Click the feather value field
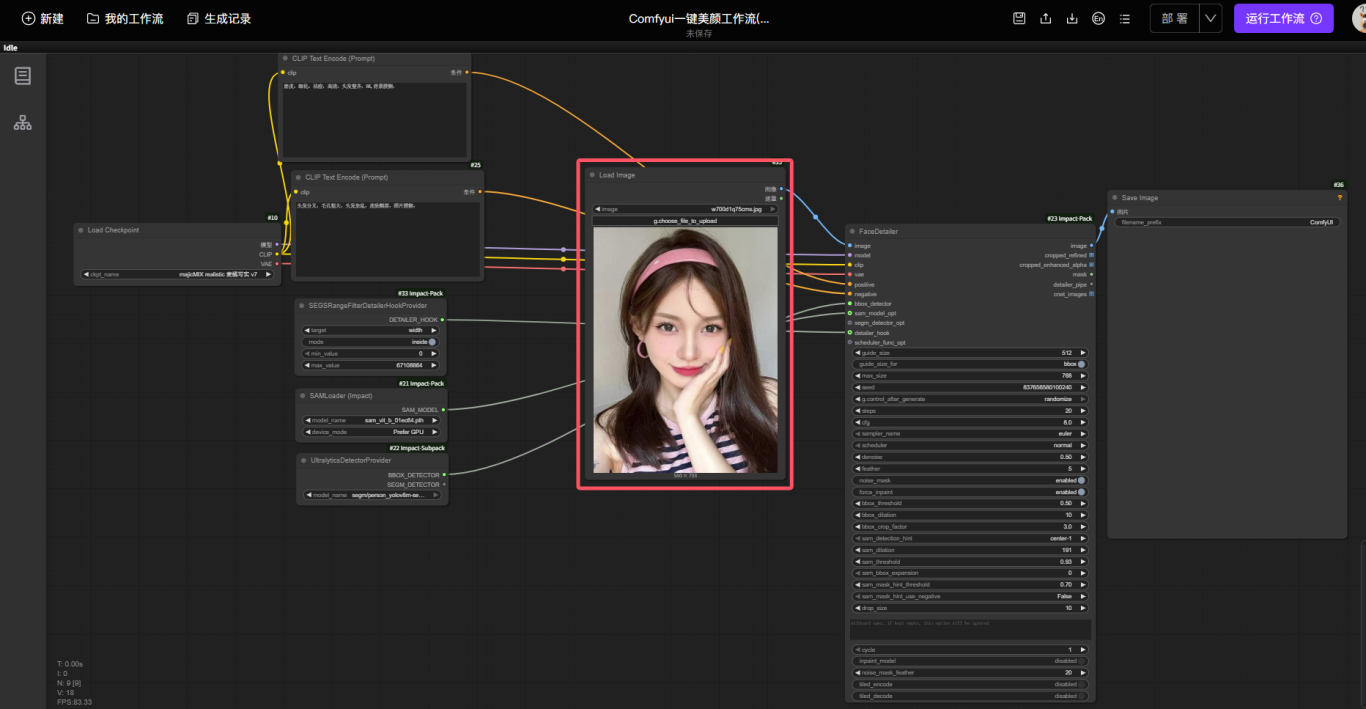The width and height of the screenshot is (1366, 709). (x=969, y=468)
